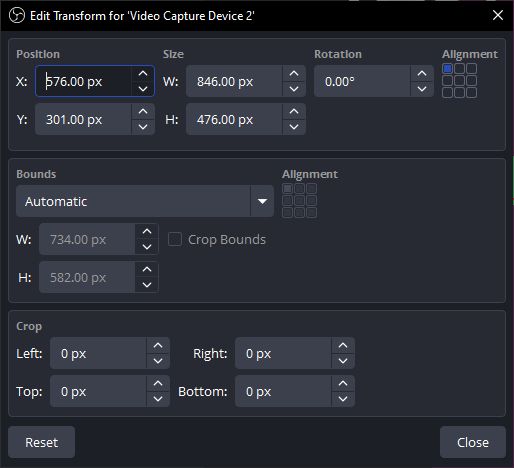Open the Bounds type Automatic dropdown
This screenshot has height=468, width=514.
[x=145, y=201]
